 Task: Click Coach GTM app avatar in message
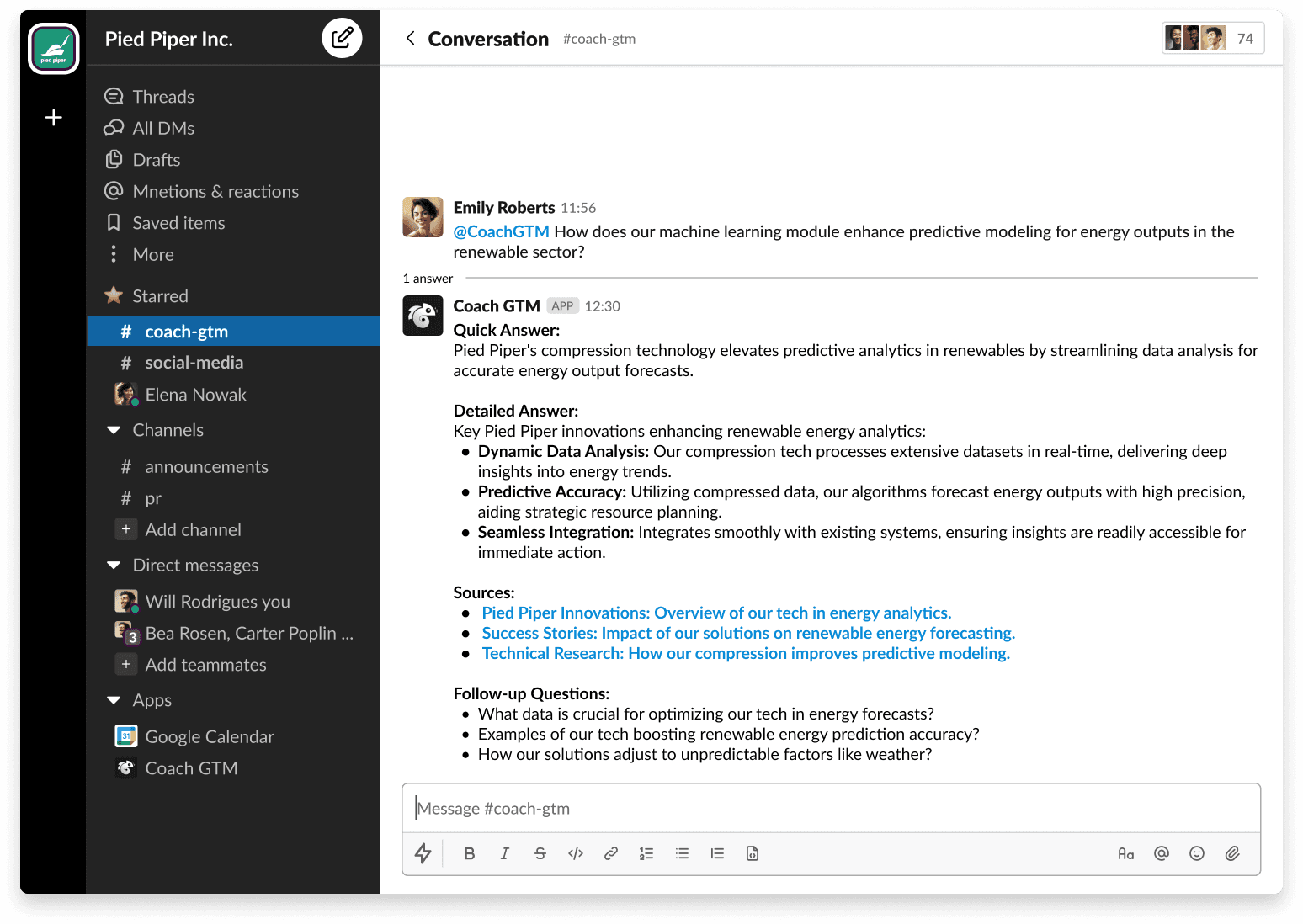click(x=423, y=316)
